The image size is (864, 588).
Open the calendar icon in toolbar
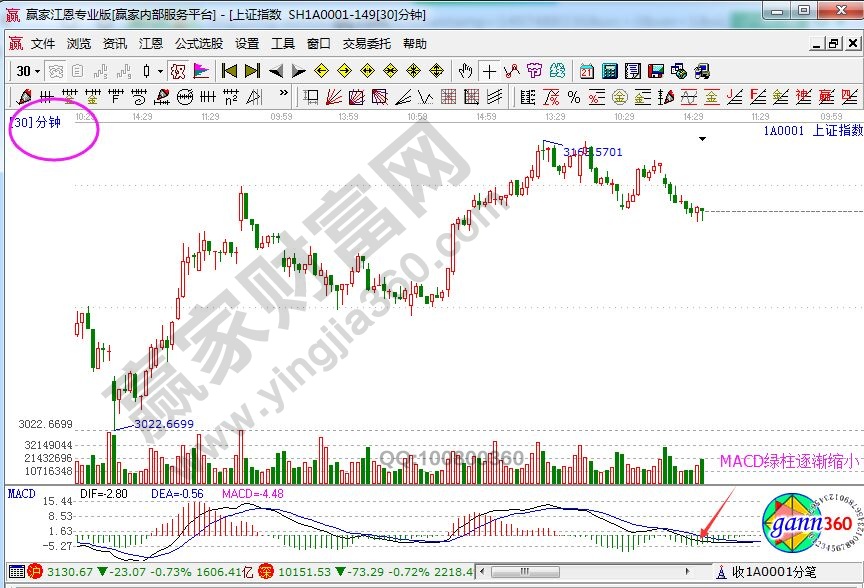point(586,71)
